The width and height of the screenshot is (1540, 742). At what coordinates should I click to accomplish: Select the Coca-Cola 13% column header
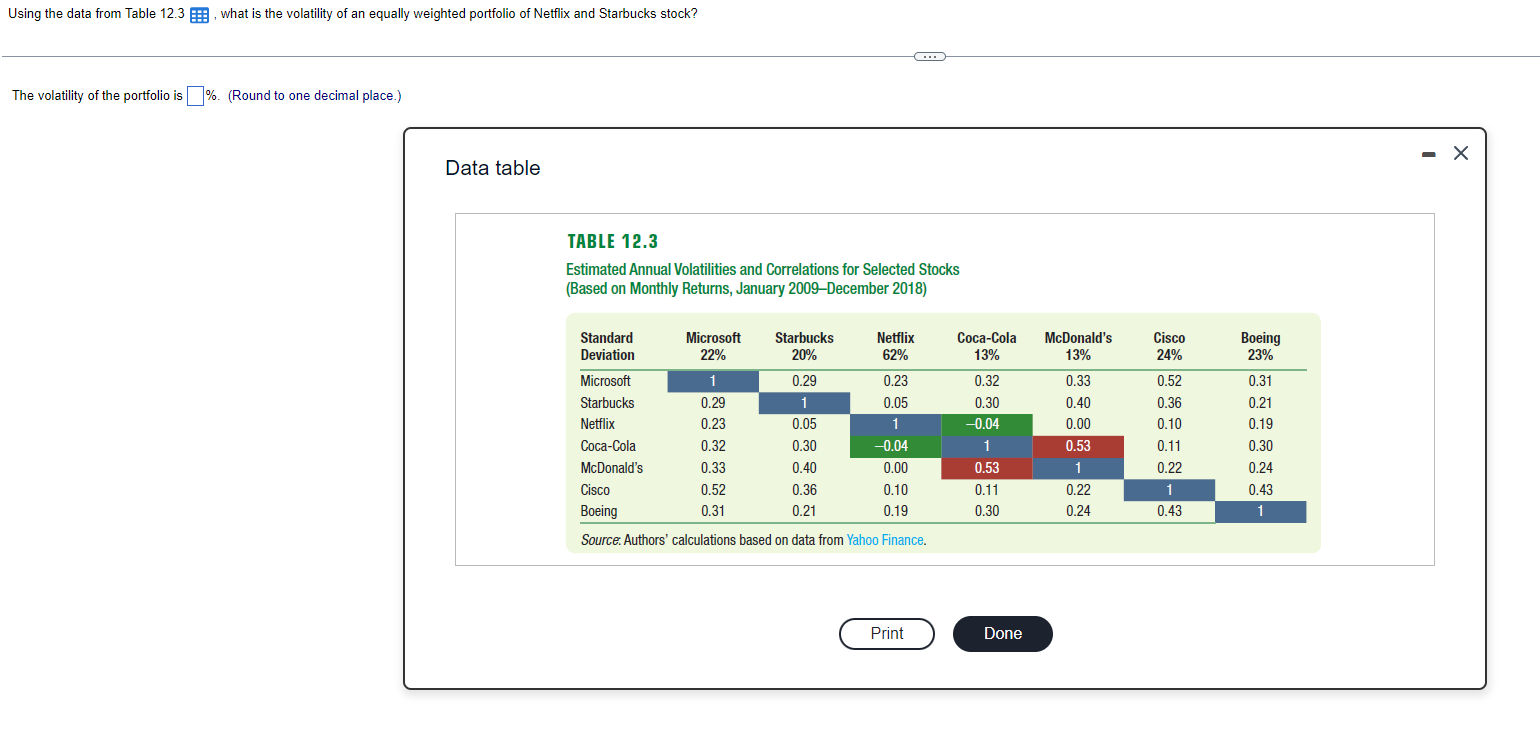pos(986,346)
